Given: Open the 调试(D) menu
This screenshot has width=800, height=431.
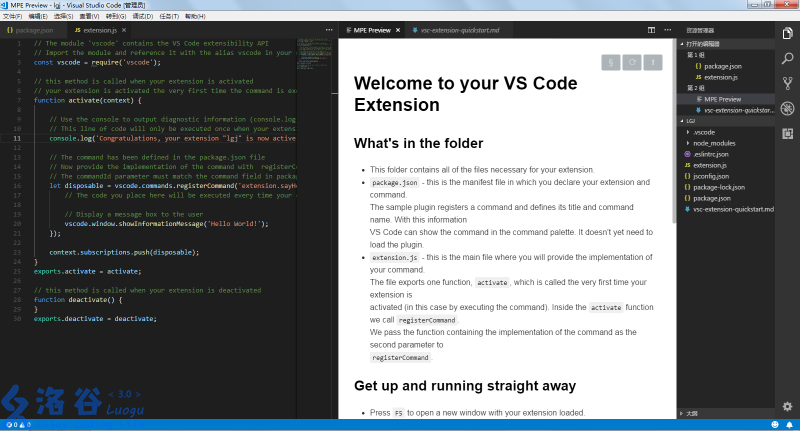Looking at the screenshot, I should [142, 16].
